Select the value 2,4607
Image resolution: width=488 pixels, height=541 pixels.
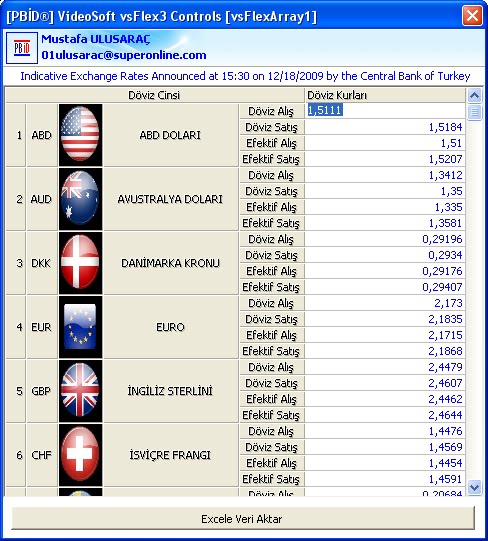(385, 383)
